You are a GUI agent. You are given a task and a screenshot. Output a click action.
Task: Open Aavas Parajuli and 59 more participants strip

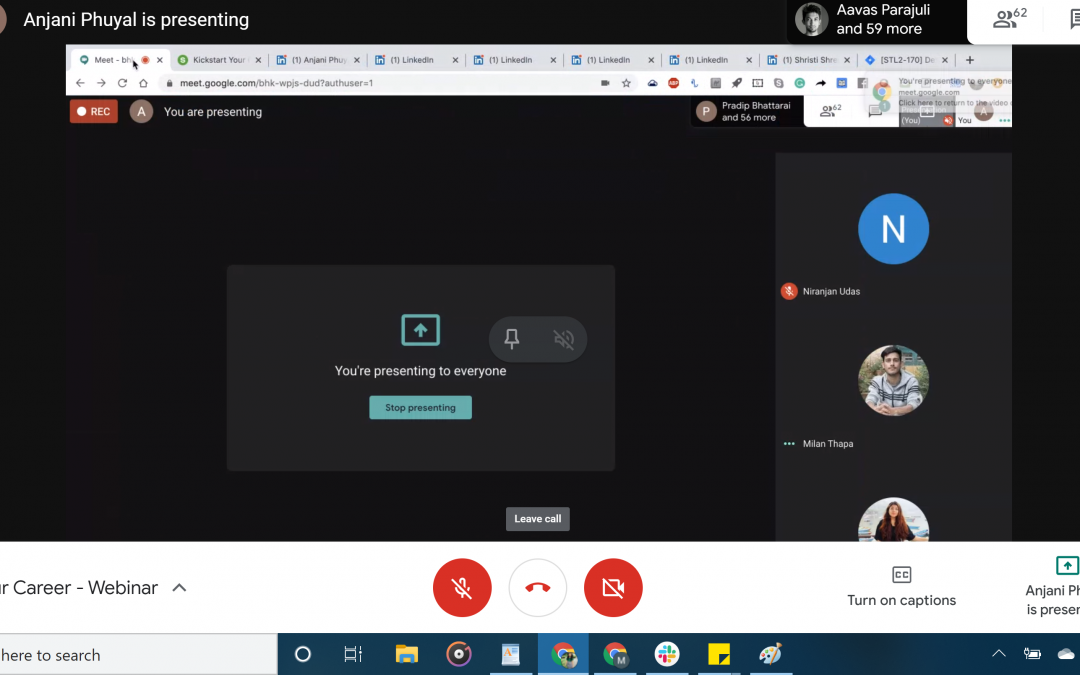(877, 19)
